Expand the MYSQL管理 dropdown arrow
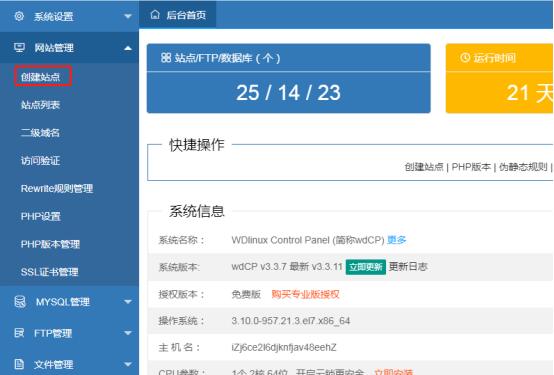This screenshot has width=554, height=375. tap(128, 302)
